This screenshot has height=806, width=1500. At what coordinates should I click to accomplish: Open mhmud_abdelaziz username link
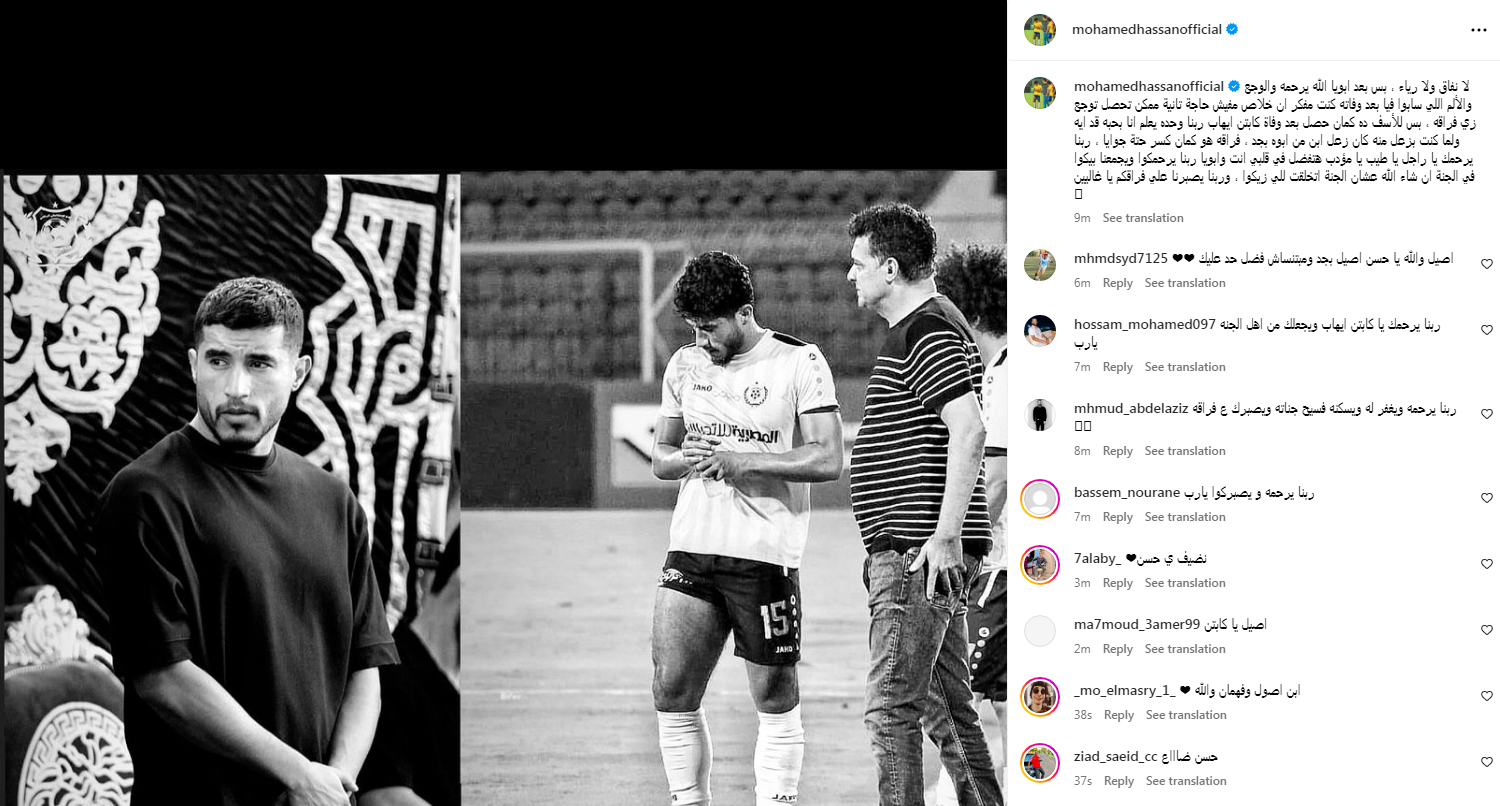1129,408
